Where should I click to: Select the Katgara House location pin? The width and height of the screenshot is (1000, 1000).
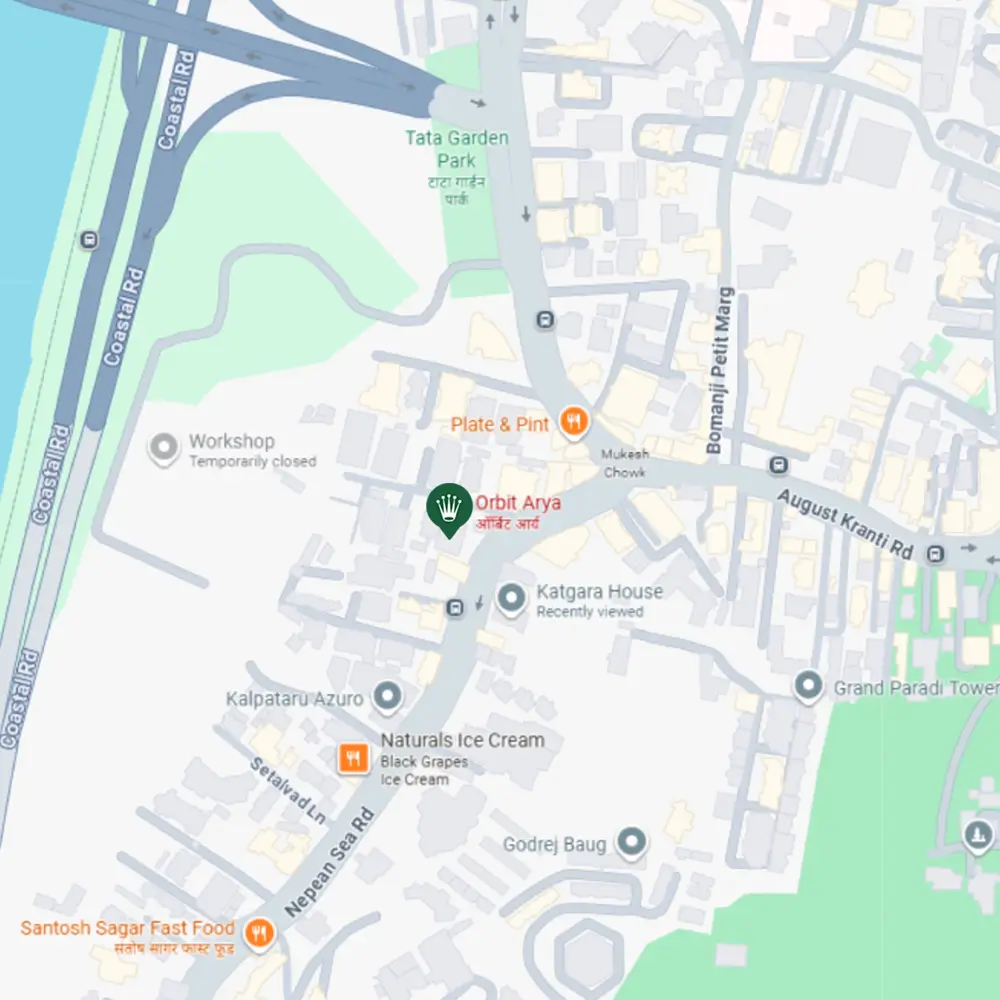point(511,599)
